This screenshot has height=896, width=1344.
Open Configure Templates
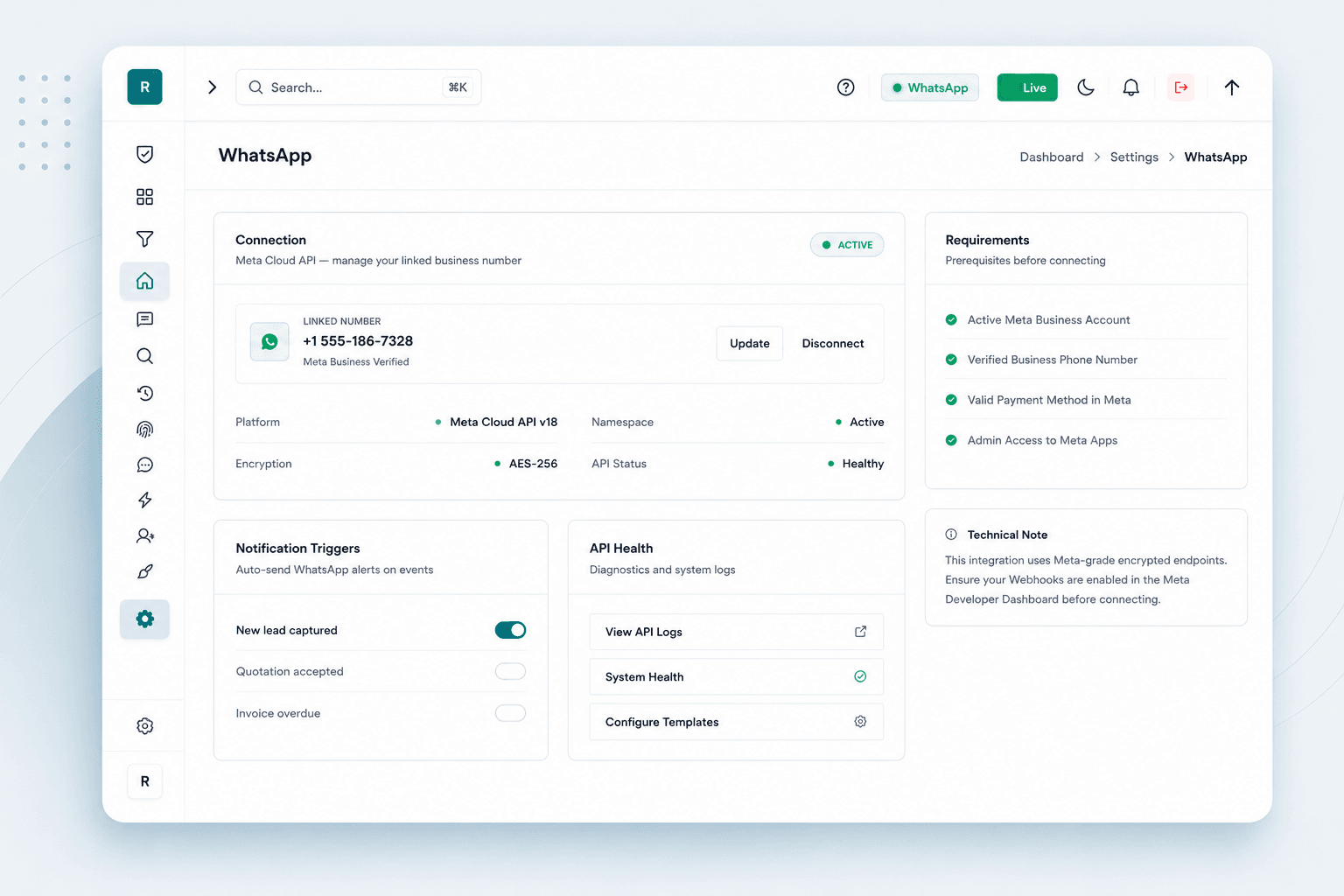[737, 722]
